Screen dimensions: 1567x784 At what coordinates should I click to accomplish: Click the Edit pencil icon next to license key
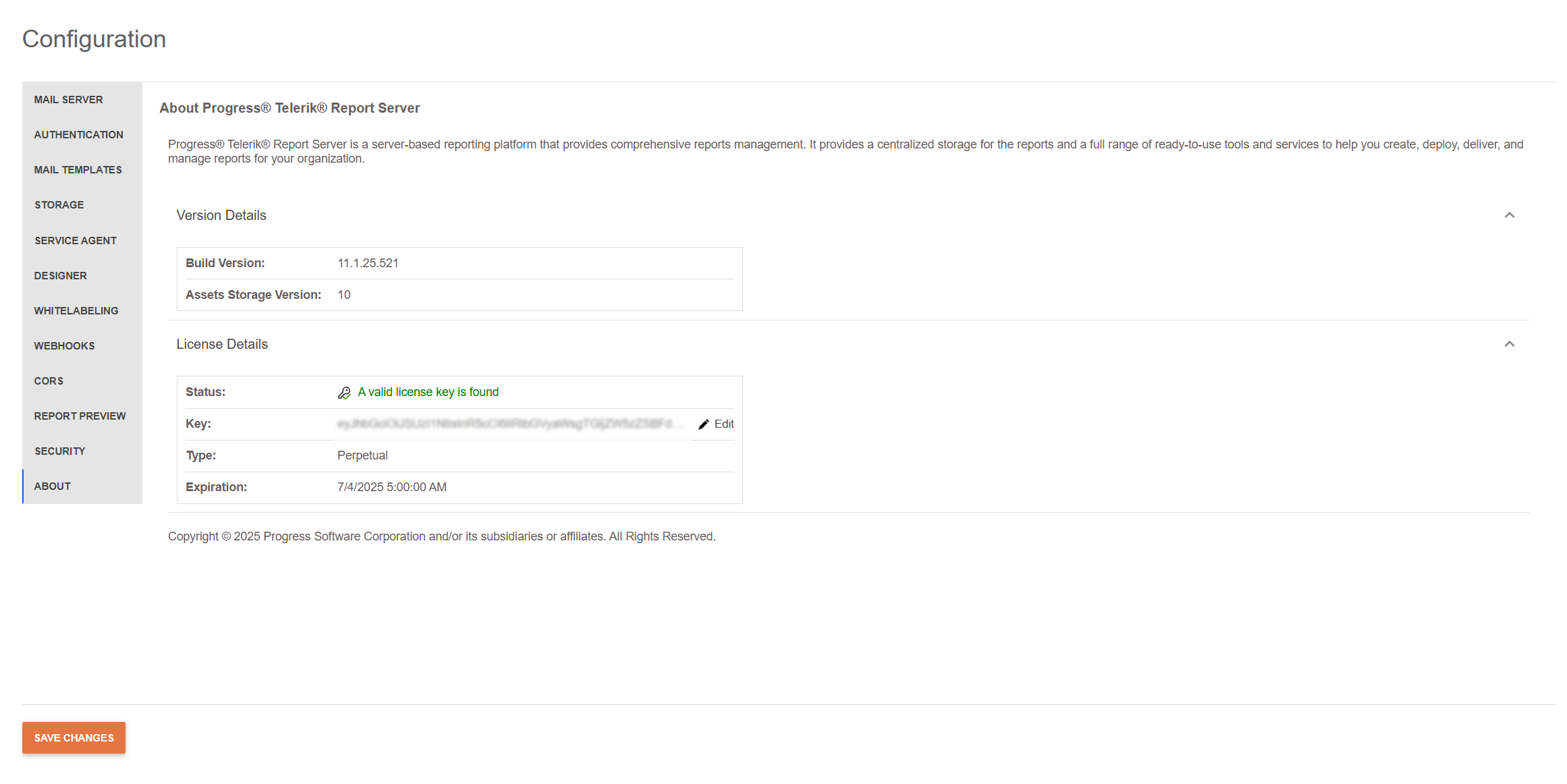(704, 424)
